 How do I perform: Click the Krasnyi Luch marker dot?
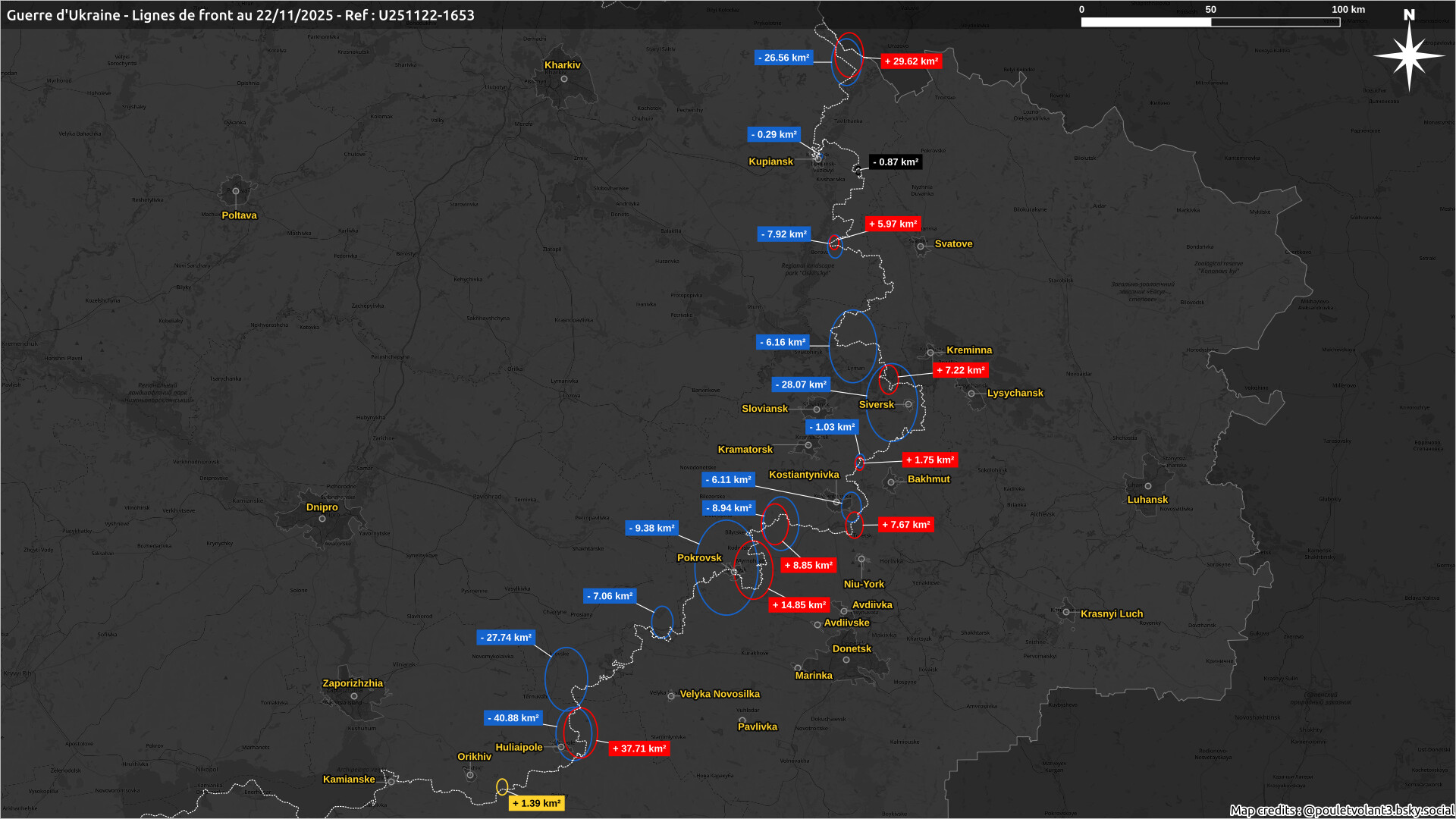click(x=1066, y=612)
